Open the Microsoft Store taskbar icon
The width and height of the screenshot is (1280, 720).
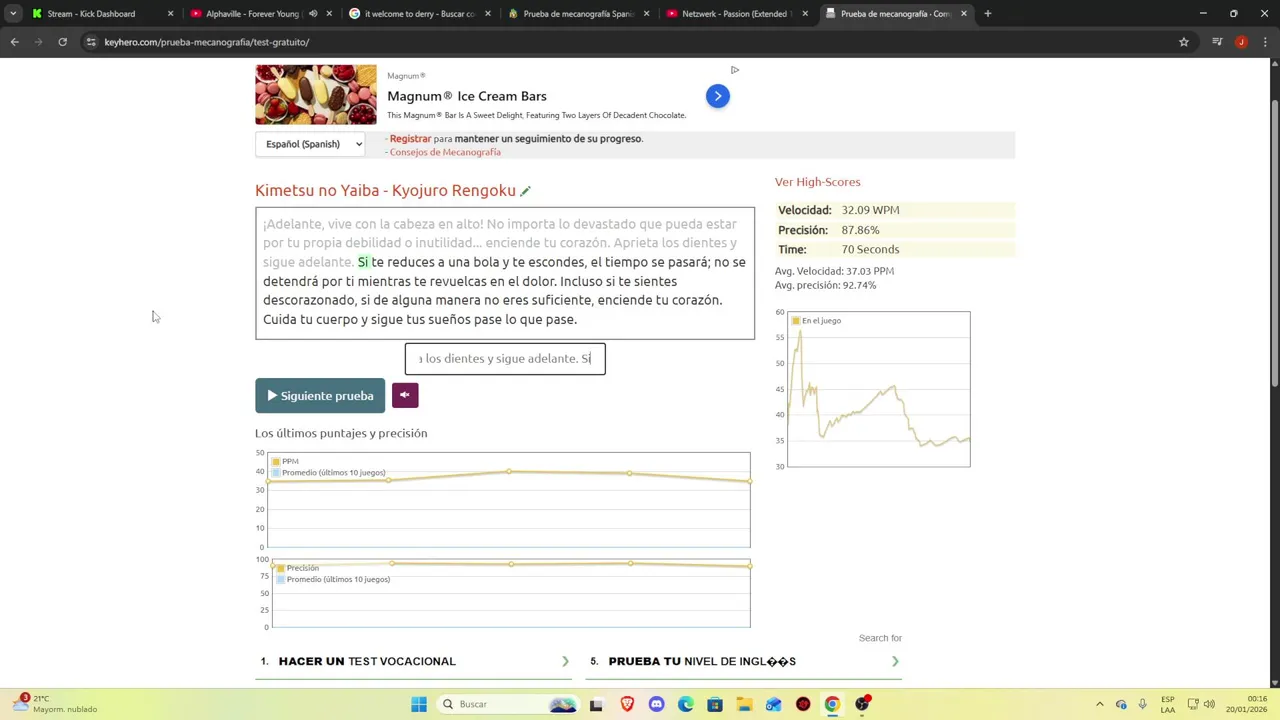(715, 704)
